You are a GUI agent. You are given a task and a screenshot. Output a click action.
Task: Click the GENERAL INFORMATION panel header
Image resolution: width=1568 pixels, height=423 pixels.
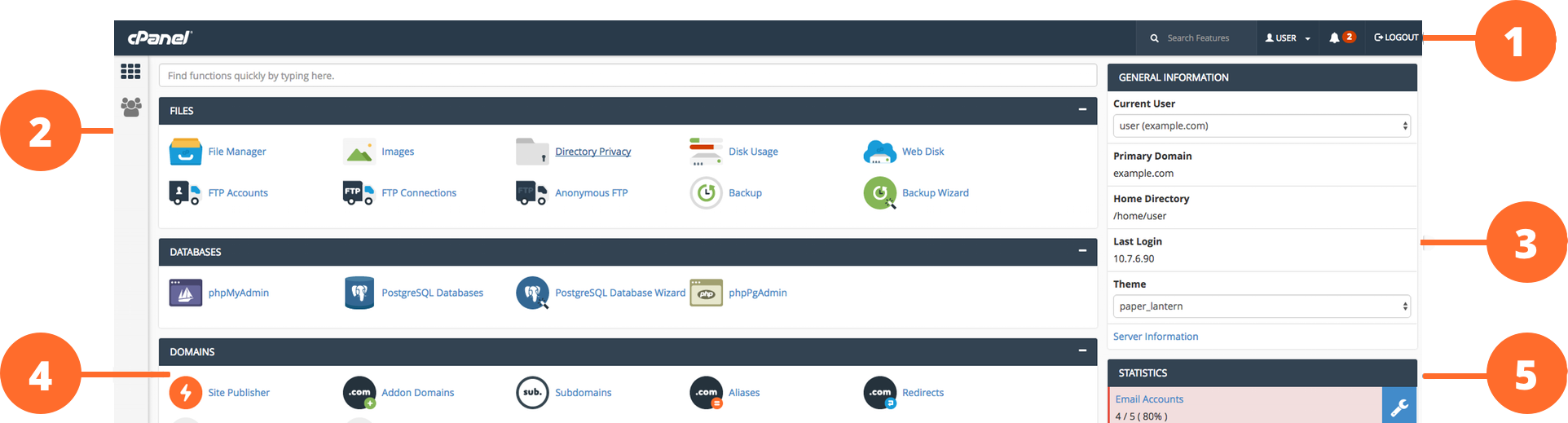tap(1262, 77)
